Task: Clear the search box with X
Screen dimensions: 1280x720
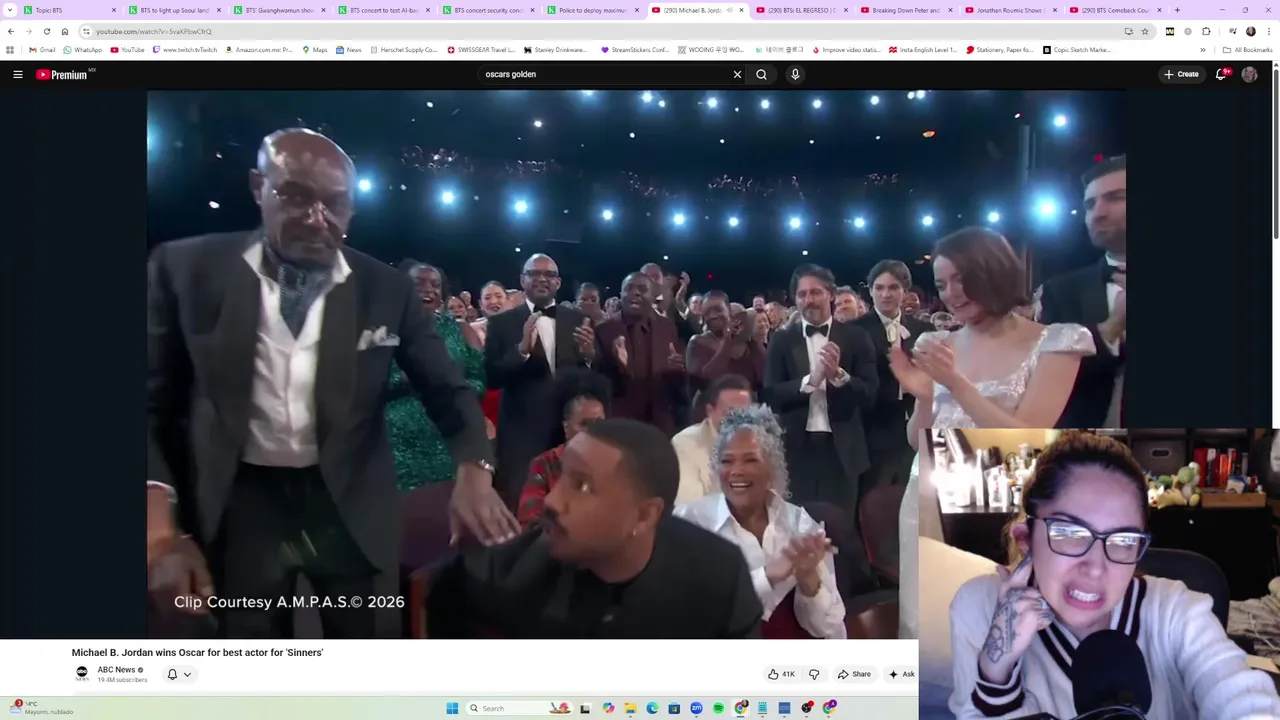Action: (x=738, y=74)
